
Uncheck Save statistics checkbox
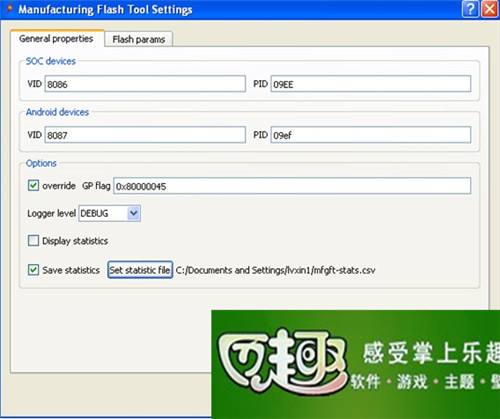click(x=33, y=270)
